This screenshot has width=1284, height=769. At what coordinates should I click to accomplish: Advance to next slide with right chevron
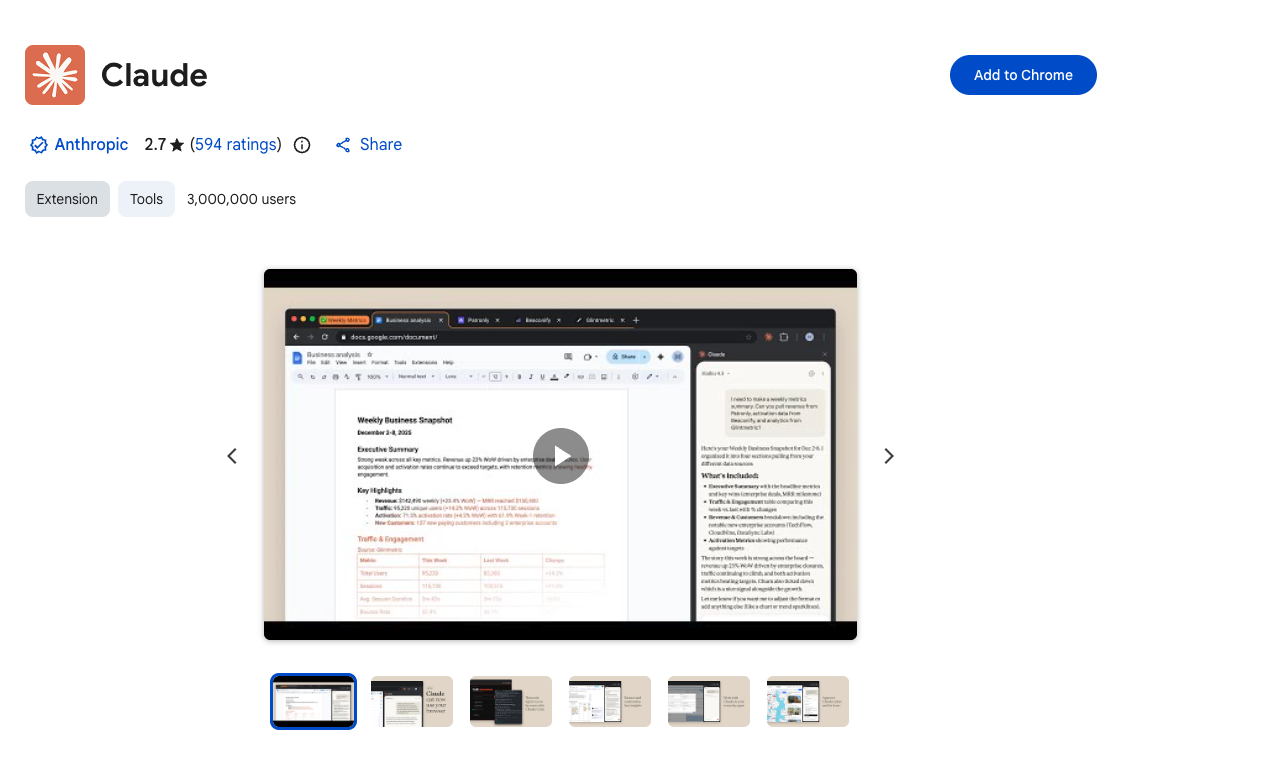click(x=888, y=456)
